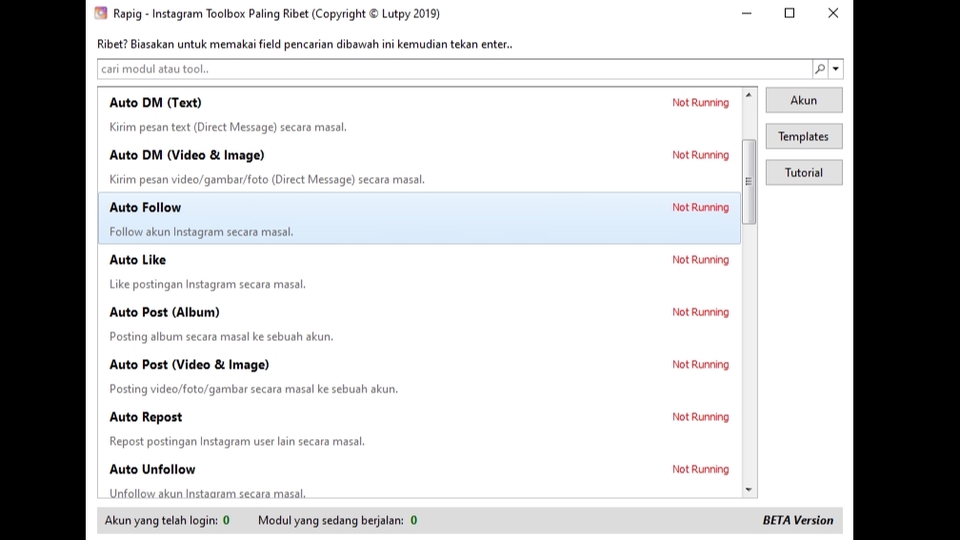
Task: Click description 'Kirim pesan text (Direct Message) secara masal.'
Action: point(228,127)
